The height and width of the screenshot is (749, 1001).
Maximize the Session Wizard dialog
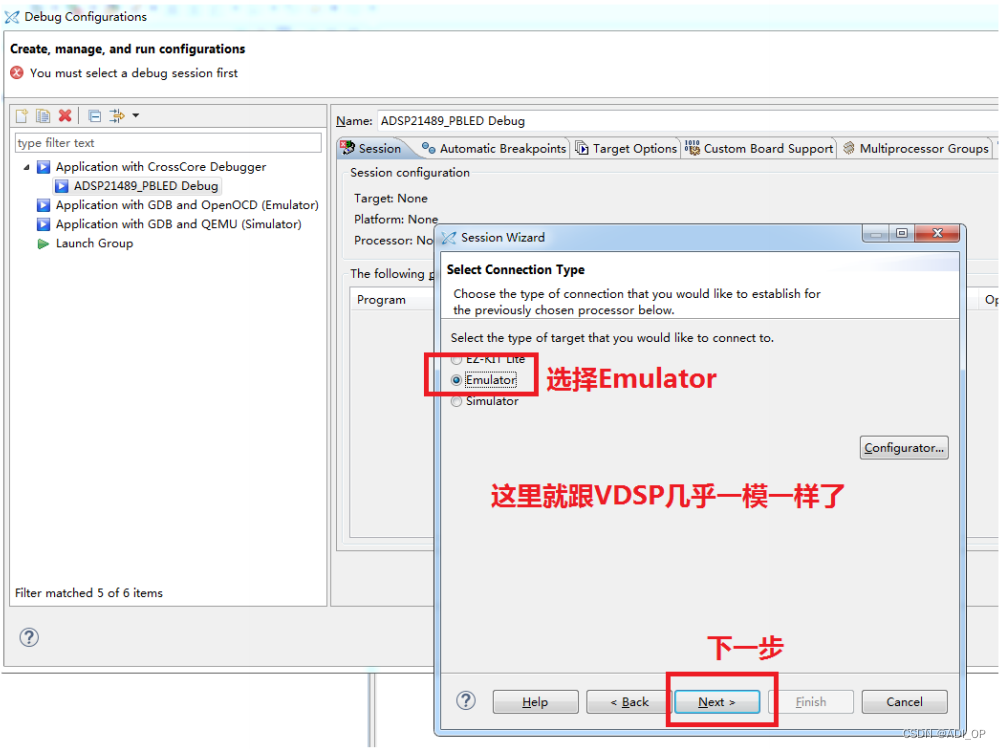point(901,234)
